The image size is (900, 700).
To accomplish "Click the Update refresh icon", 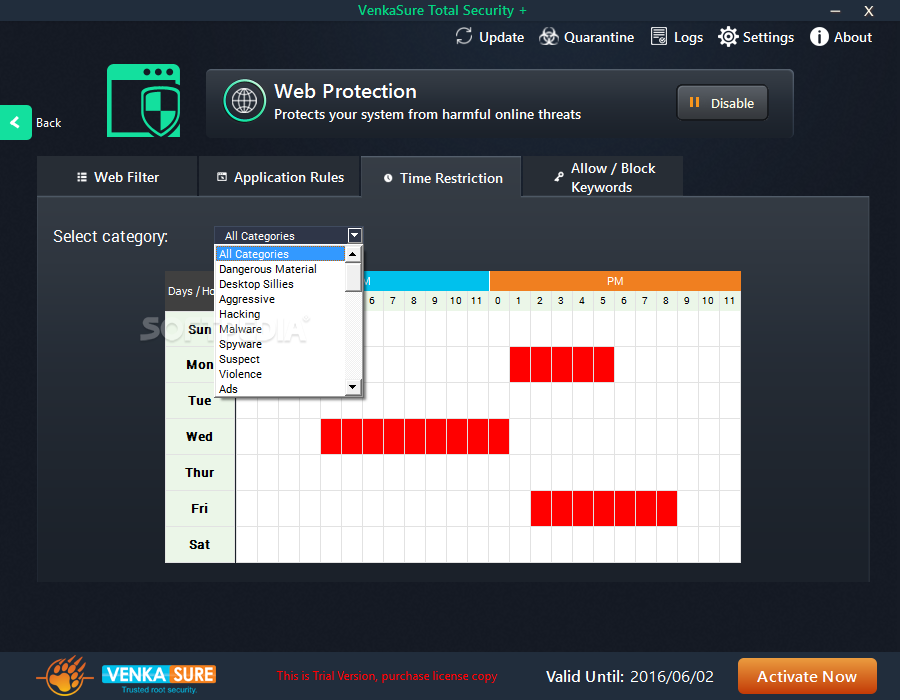I will [x=464, y=37].
